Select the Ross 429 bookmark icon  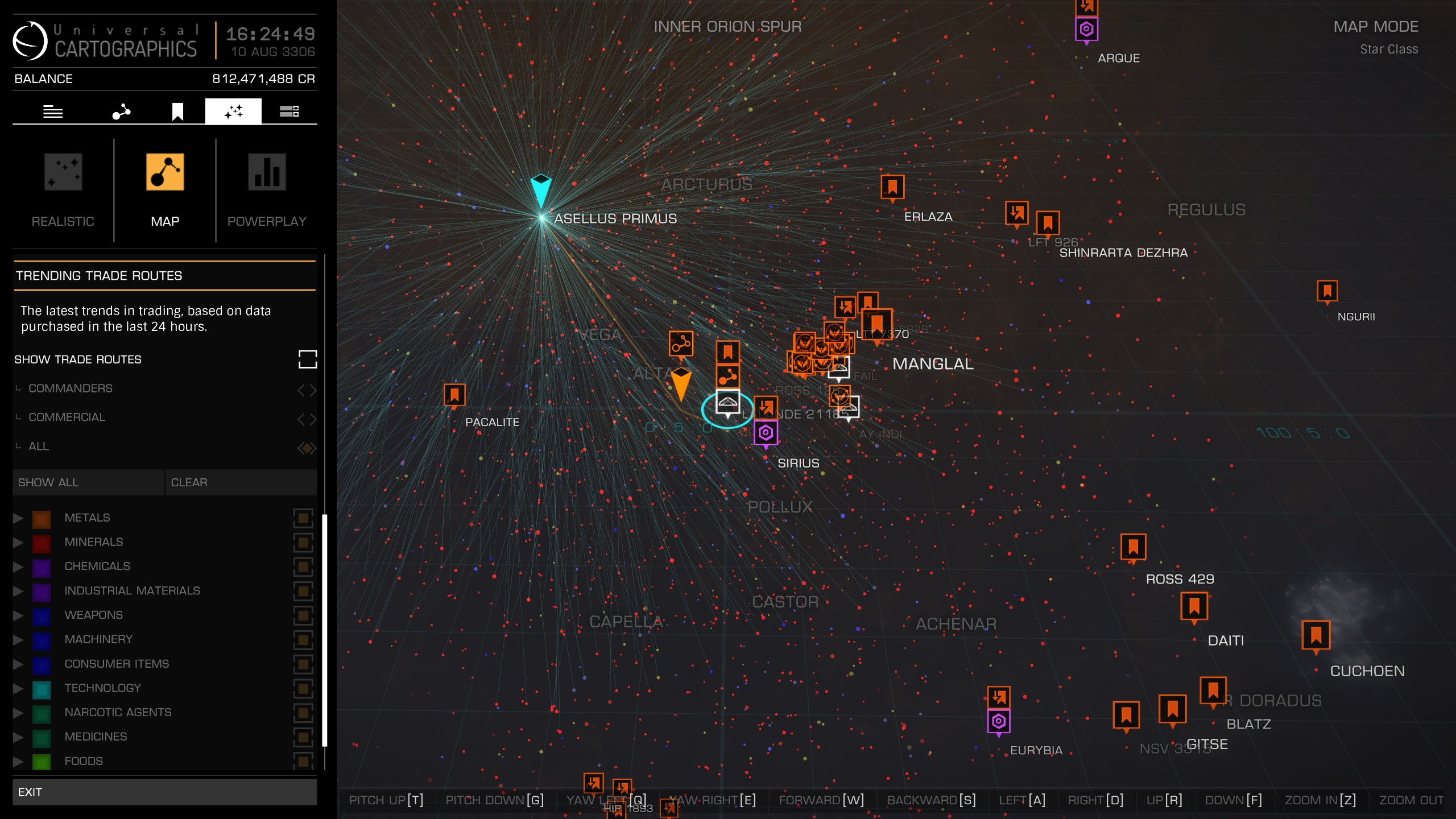(x=1133, y=548)
